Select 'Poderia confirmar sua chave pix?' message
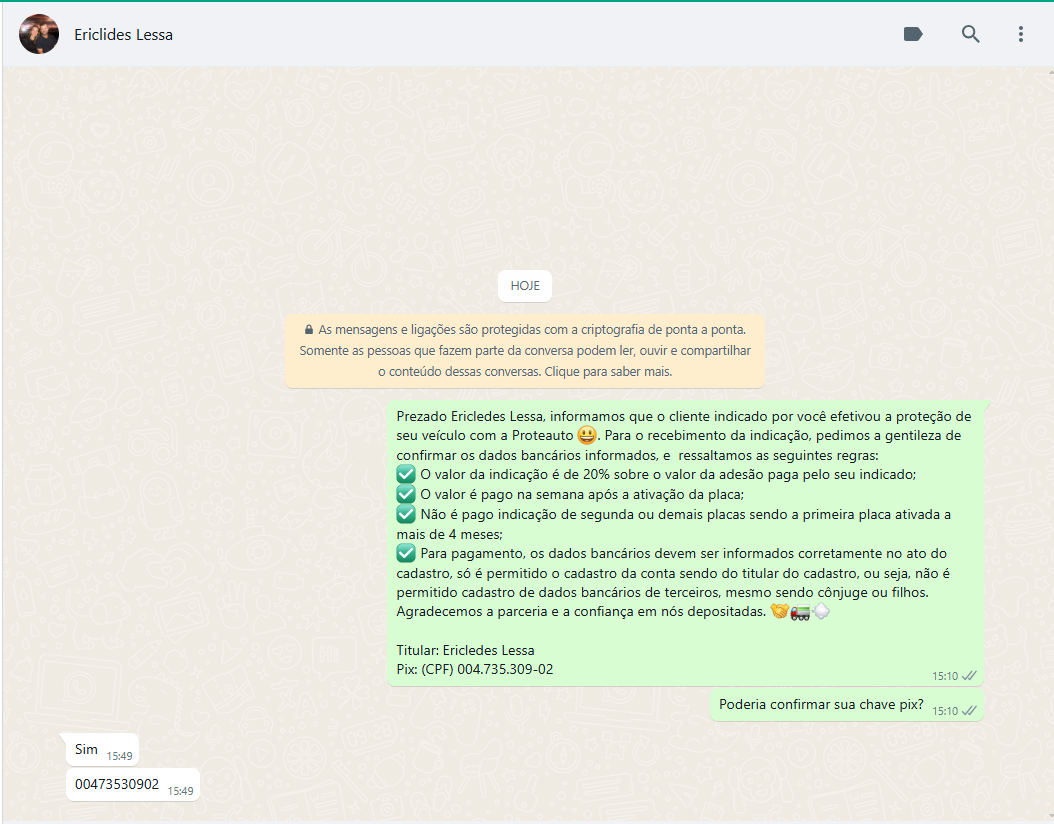 (x=820, y=704)
